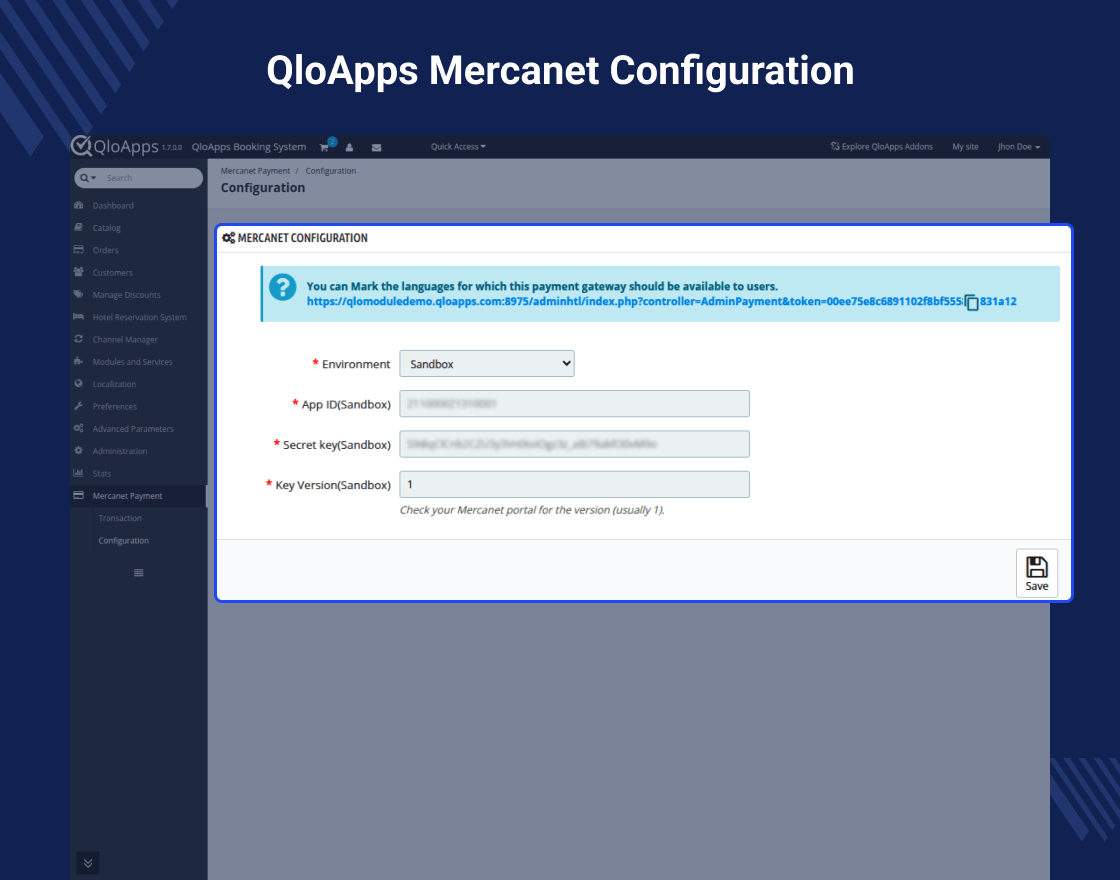1120x880 pixels.
Task: Click the Hotel Reservation System bed icon
Action: tap(79, 316)
